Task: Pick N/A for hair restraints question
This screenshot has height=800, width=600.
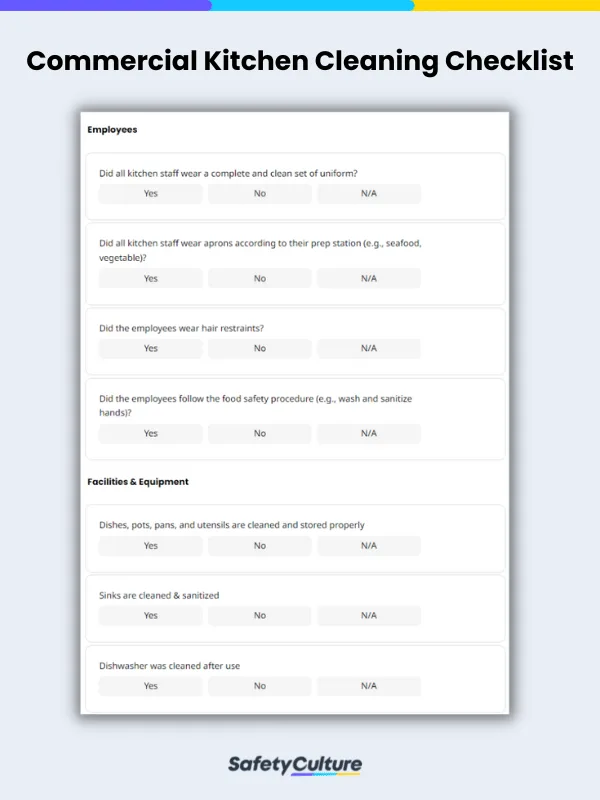Action: tap(369, 348)
